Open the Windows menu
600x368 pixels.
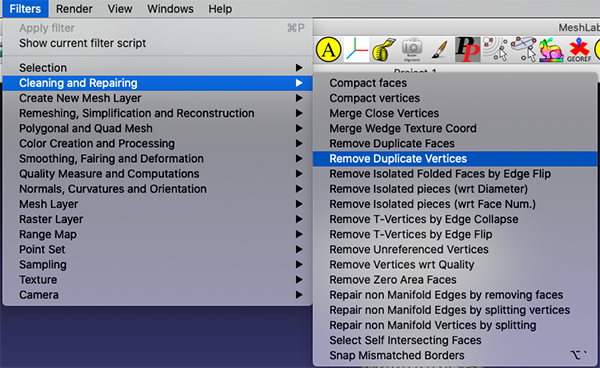(170, 8)
